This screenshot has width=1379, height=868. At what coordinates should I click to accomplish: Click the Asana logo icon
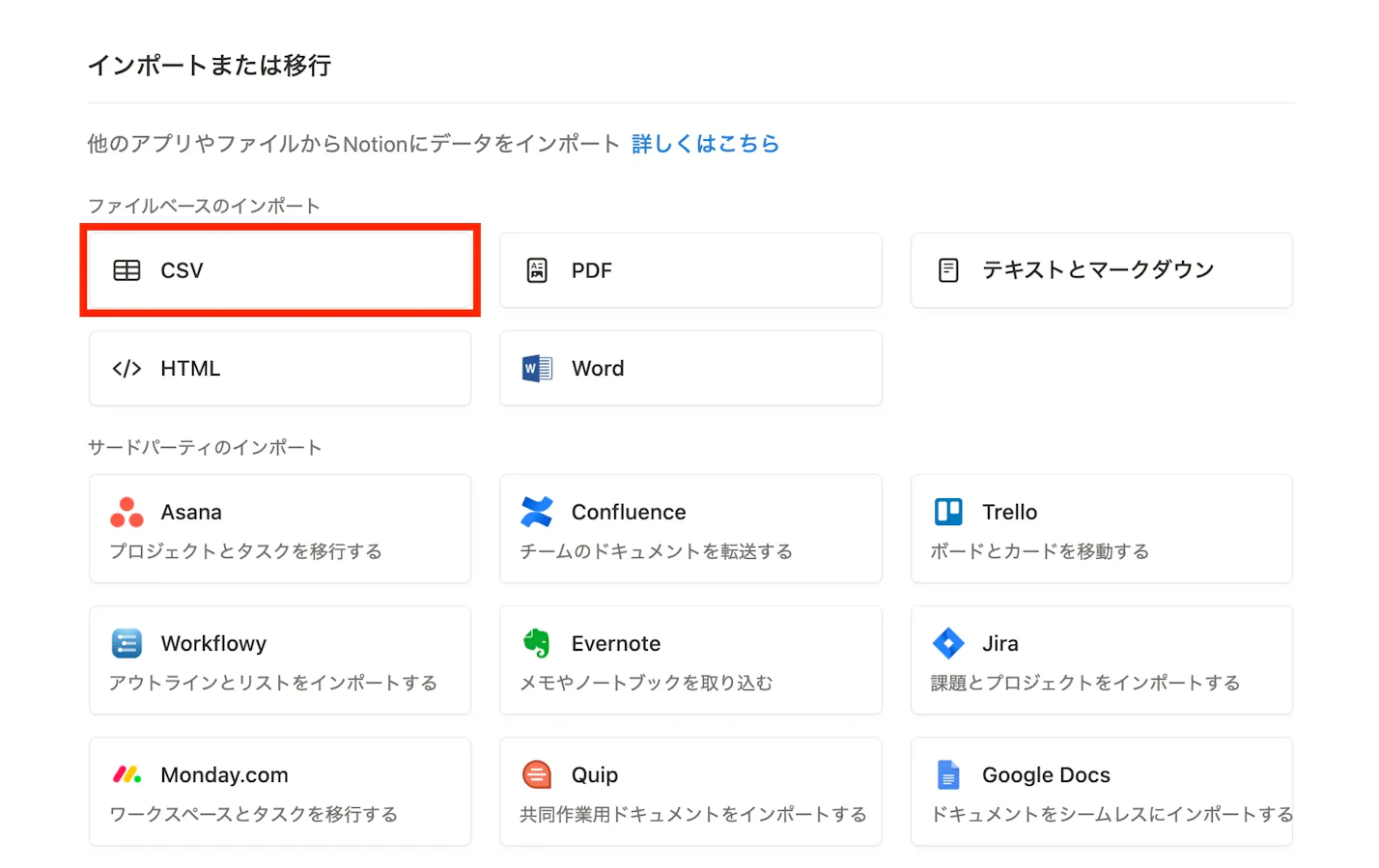(127, 512)
